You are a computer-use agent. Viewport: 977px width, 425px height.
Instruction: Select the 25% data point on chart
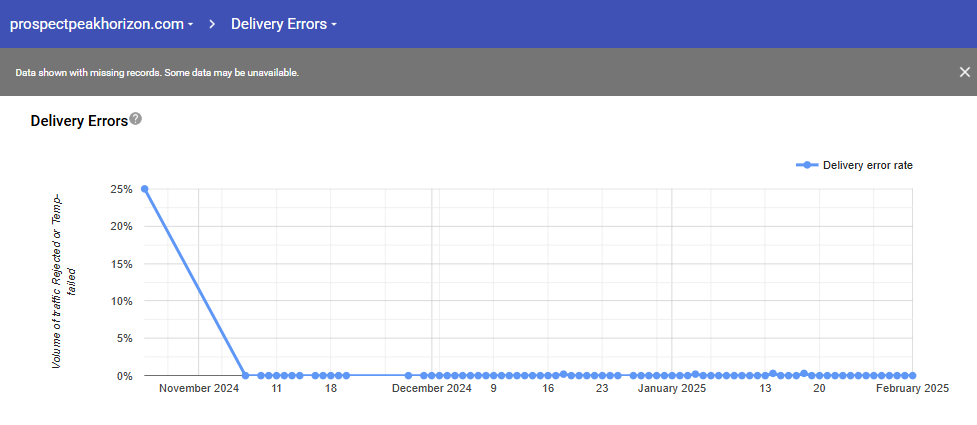(x=145, y=189)
